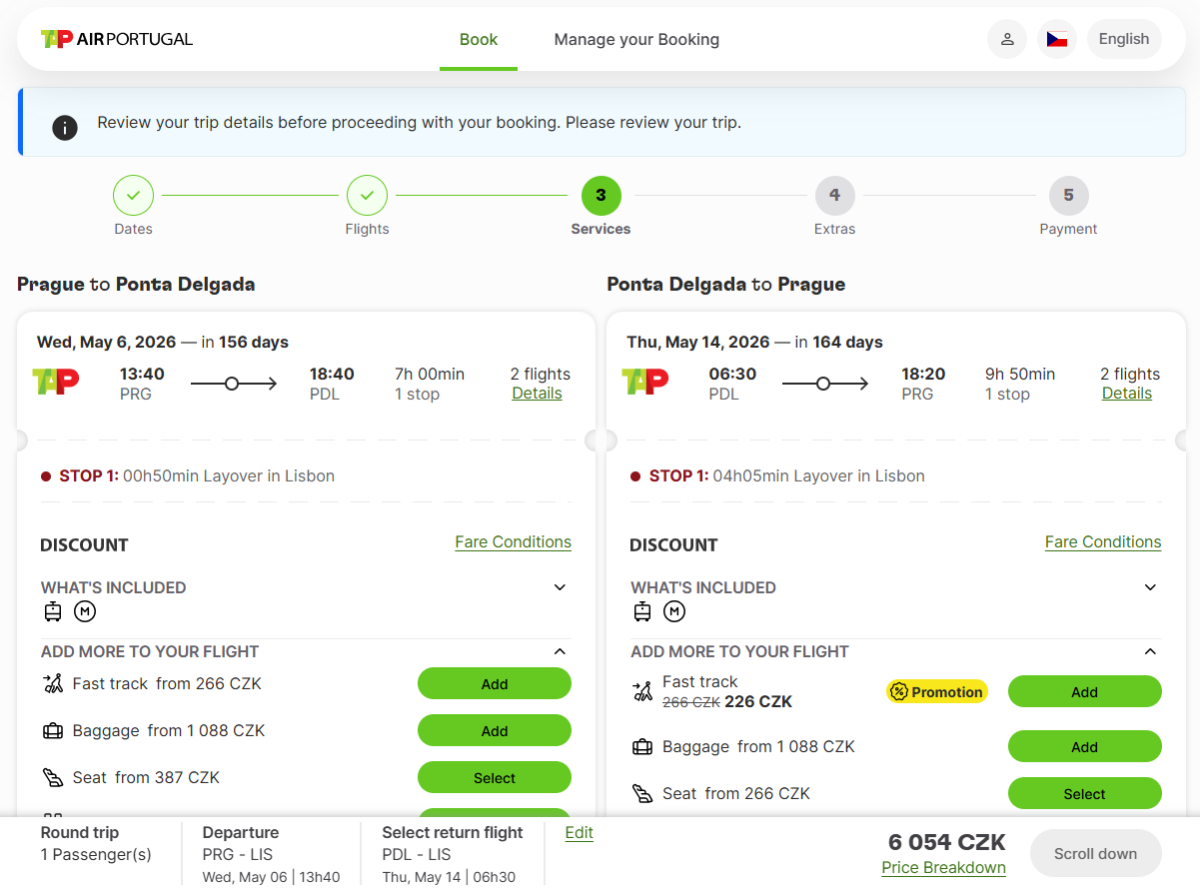Add Fast track to the outbound flight

pos(494,684)
